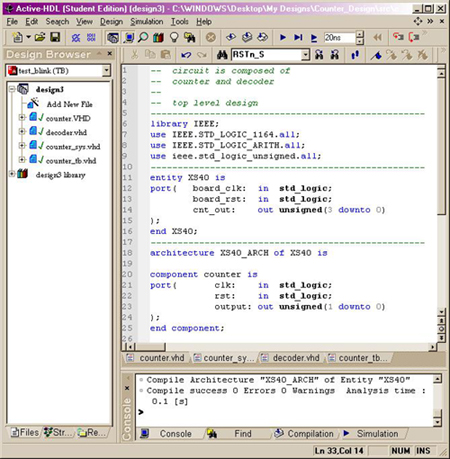Expand the design3 library node
This screenshot has height=459, width=450.
click(12, 174)
